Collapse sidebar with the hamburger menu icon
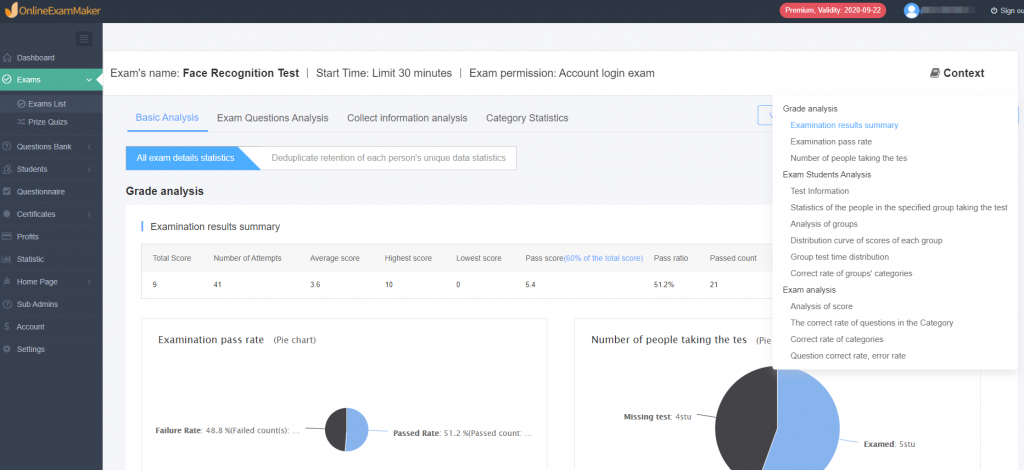This screenshot has height=470, width=1024. click(84, 39)
